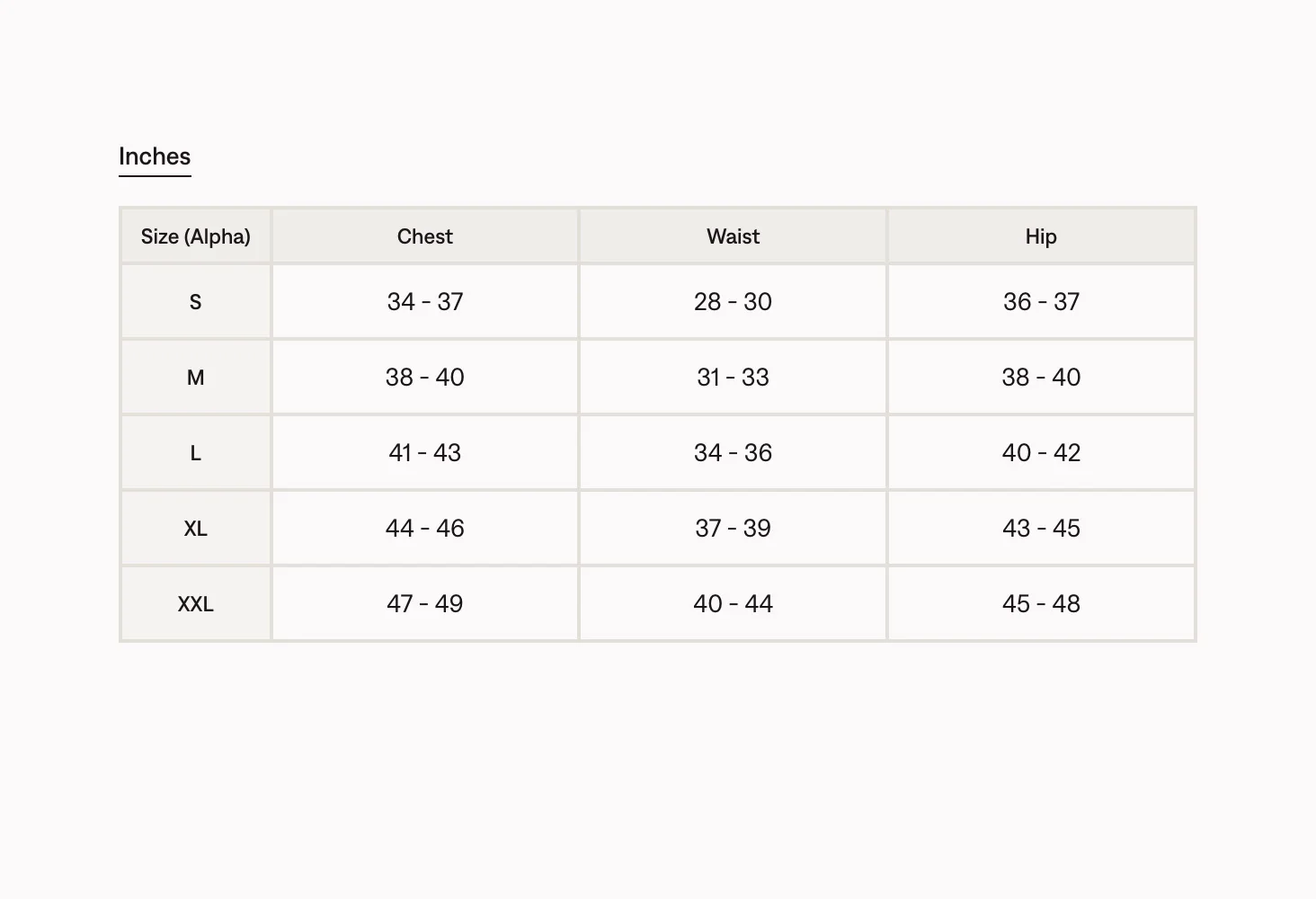Click chest measurement 44 - 46
The image size is (1316, 899).
pos(425,528)
